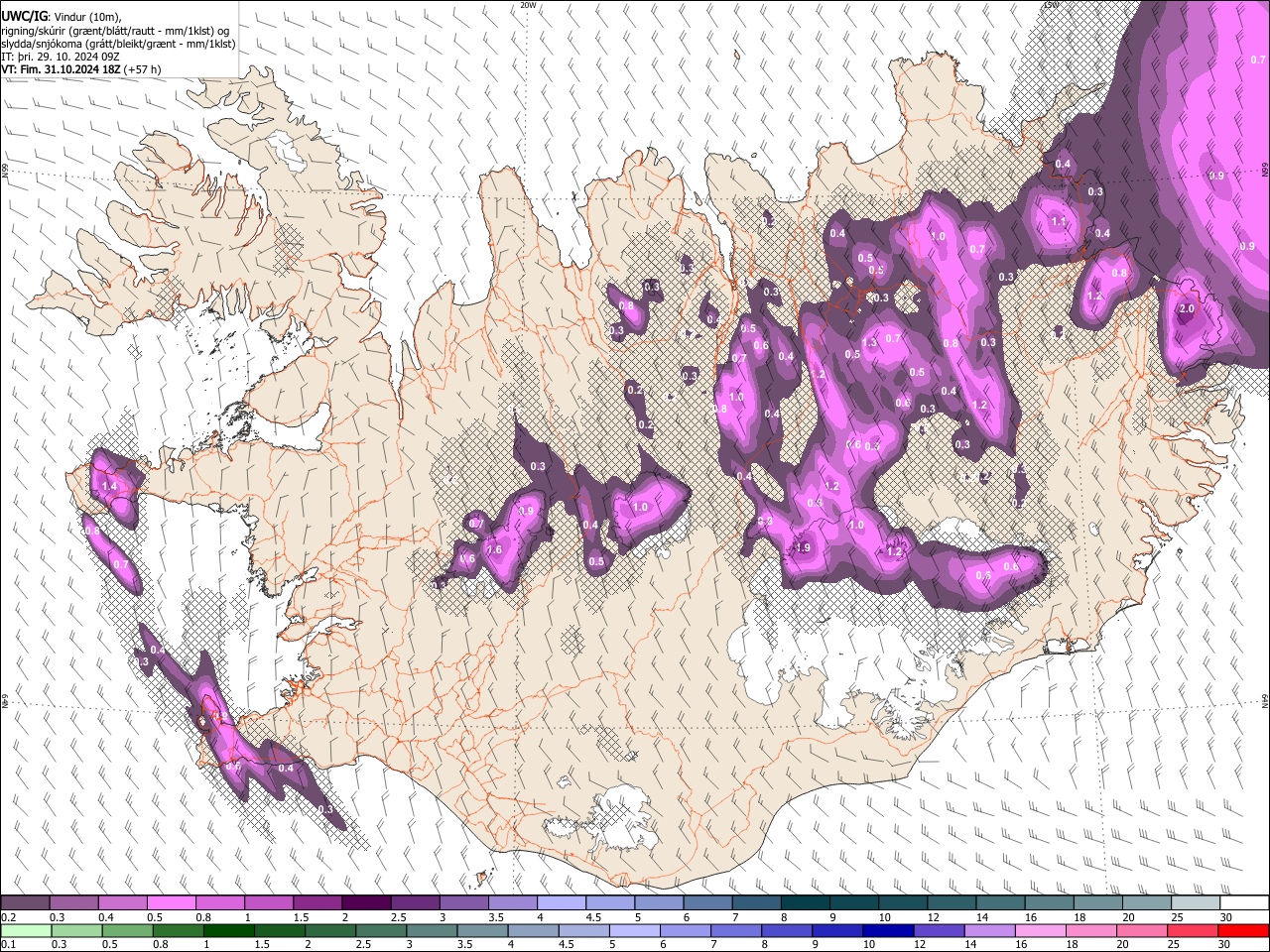Select the bright red 30 swatch in the lower legend
Screen dimensions: 1270x952
click(x=1243, y=930)
